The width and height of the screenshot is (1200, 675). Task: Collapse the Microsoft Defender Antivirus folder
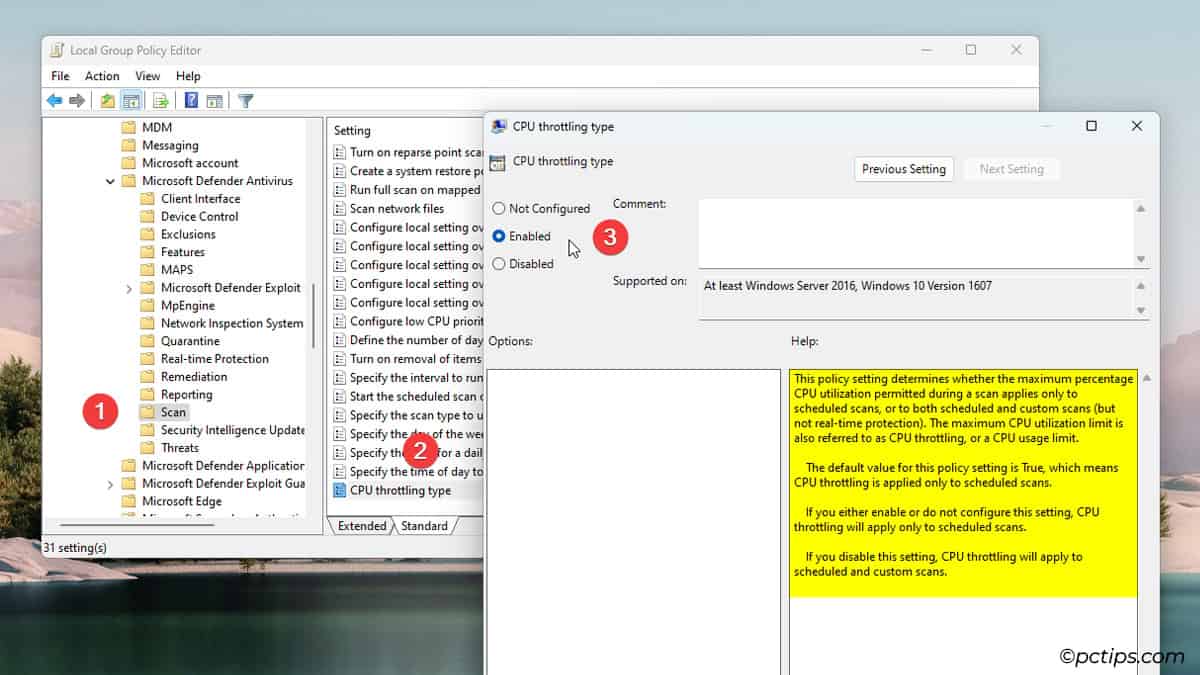pyautogui.click(x=110, y=180)
